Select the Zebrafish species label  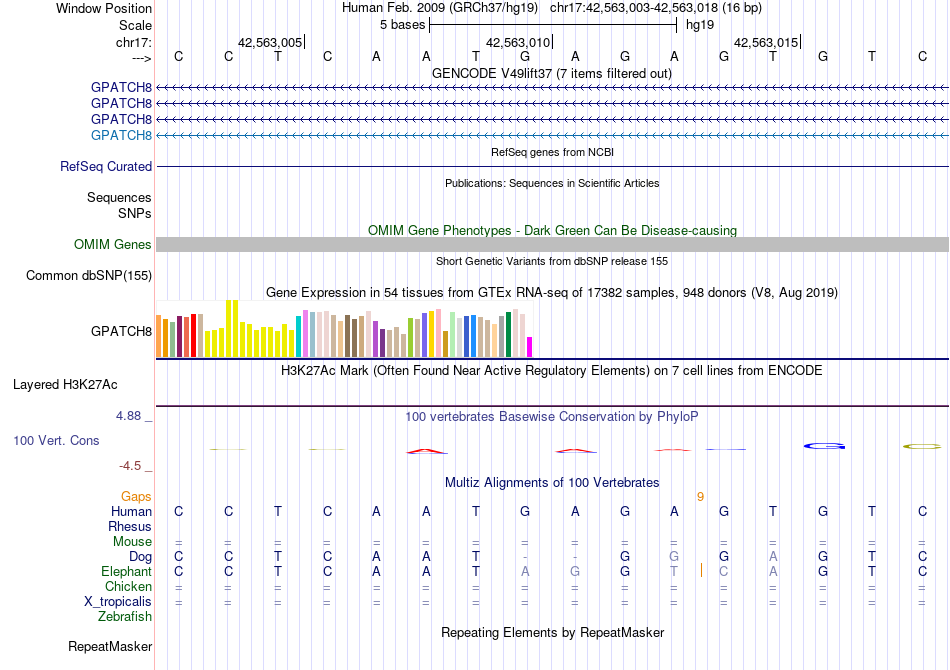click(x=125, y=617)
